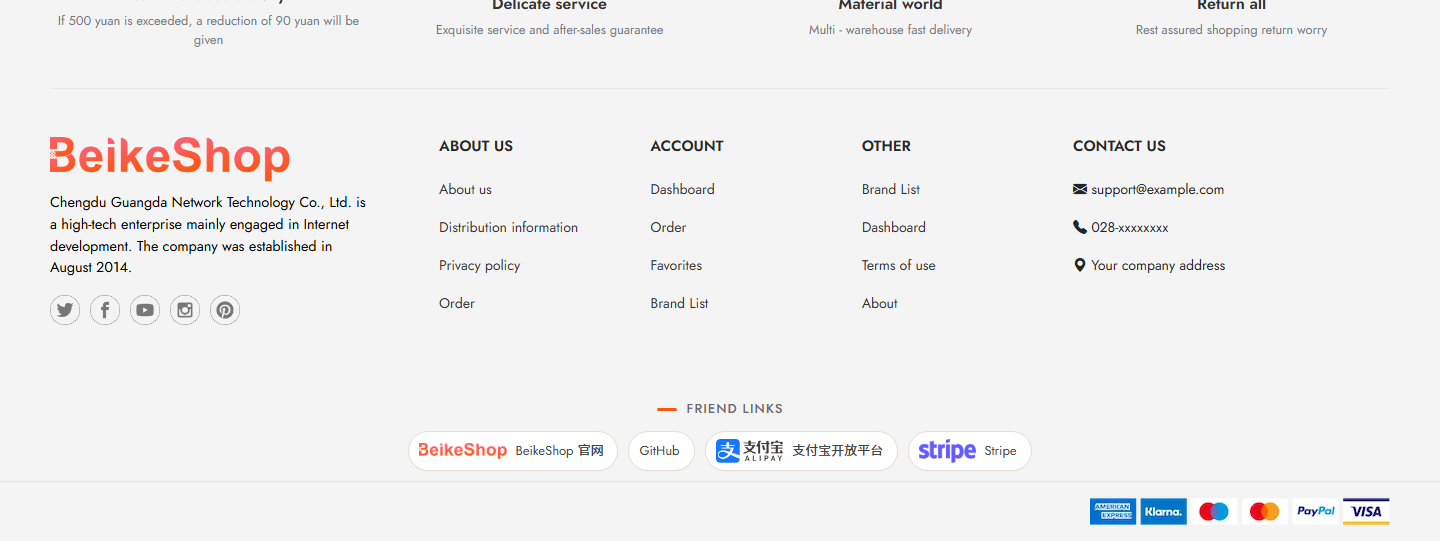Open the Pinterest social icon
Viewport: 1440px width, 560px height.
tap(225, 310)
